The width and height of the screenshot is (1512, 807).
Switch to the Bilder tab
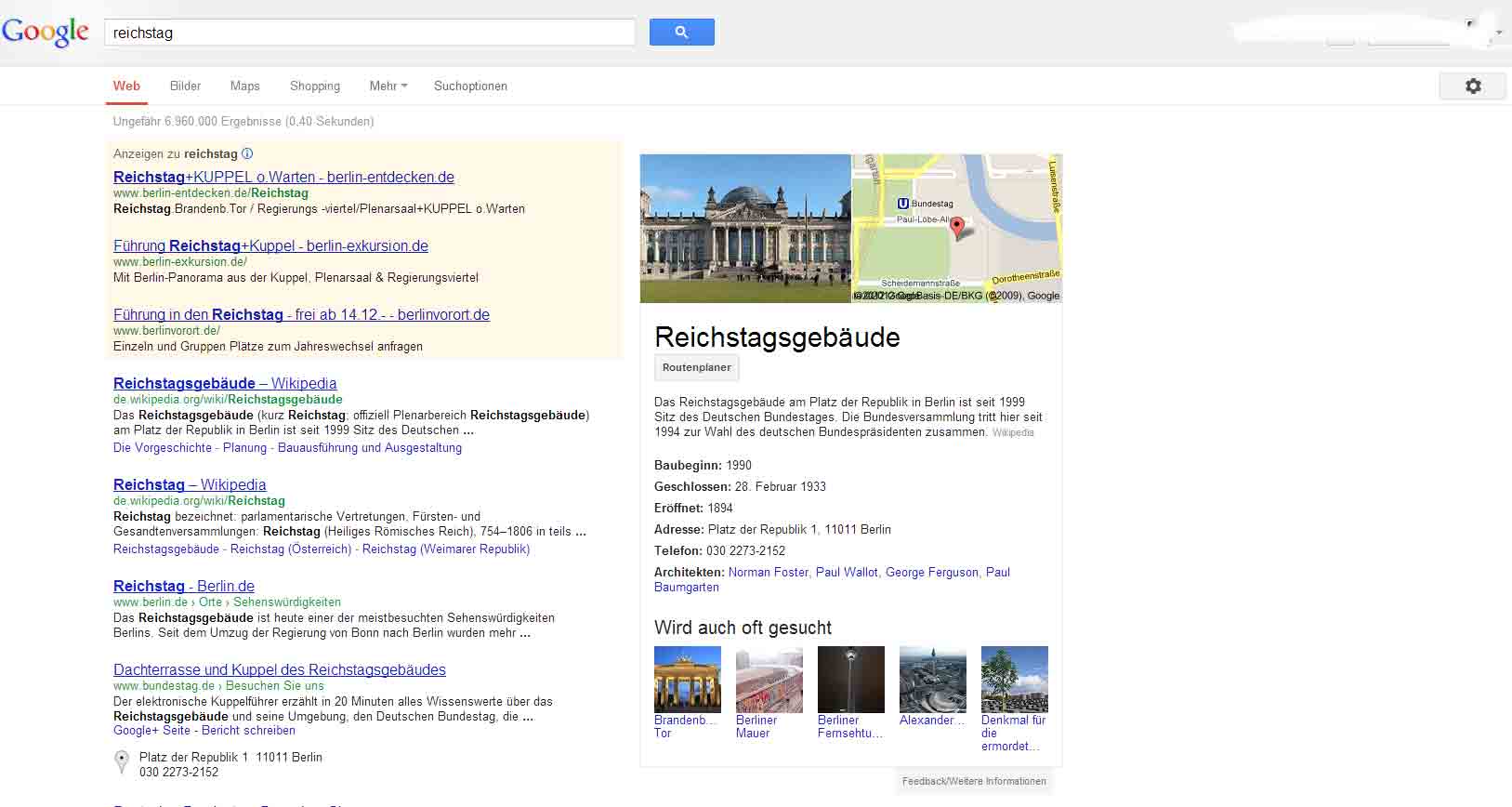click(x=186, y=86)
